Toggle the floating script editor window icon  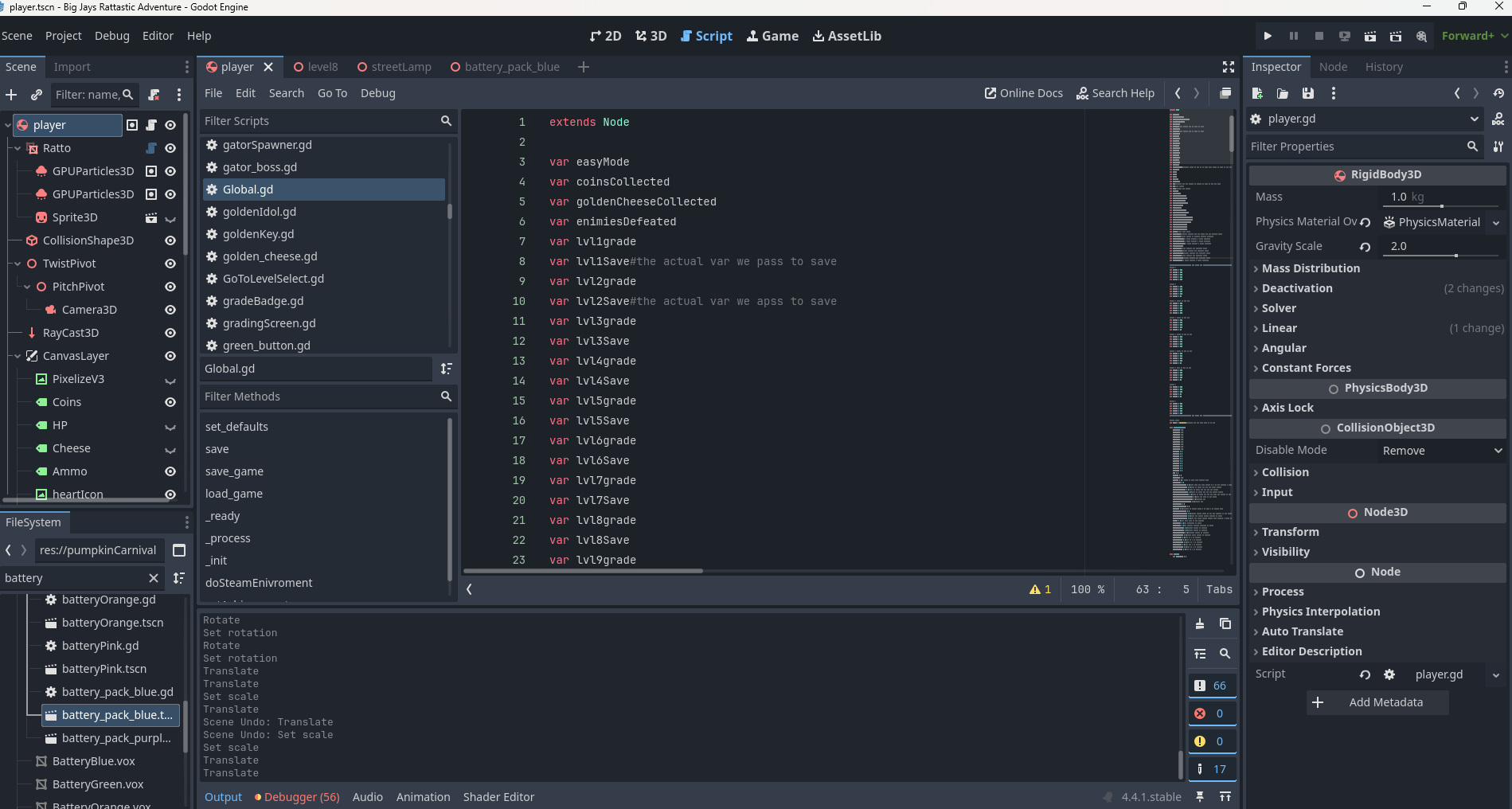(x=1225, y=93)
